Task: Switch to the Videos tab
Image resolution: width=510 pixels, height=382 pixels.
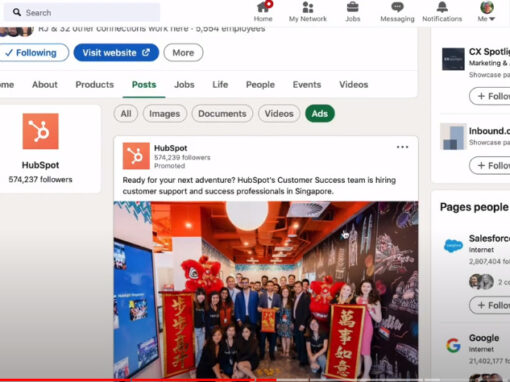Action: [x=354, y=85]
